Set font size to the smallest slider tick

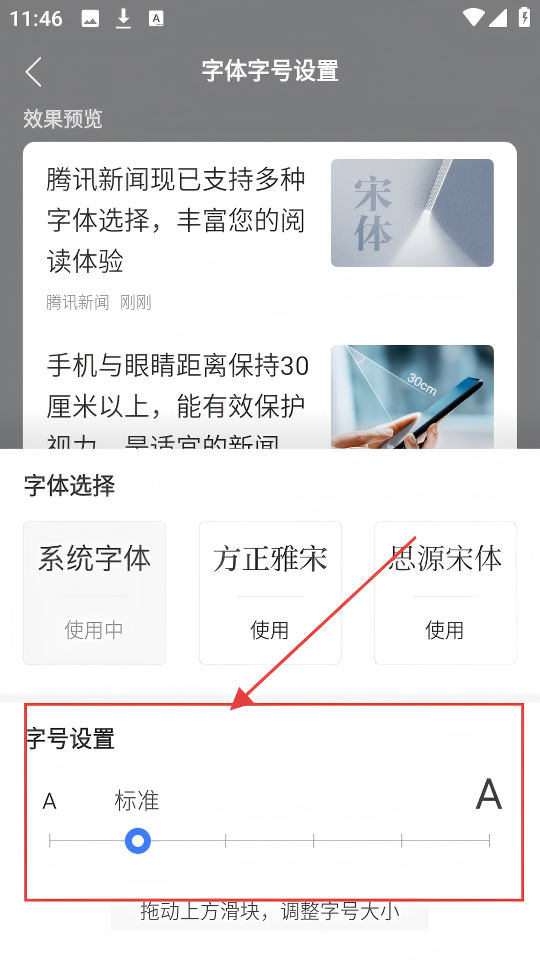pos(50,841)
